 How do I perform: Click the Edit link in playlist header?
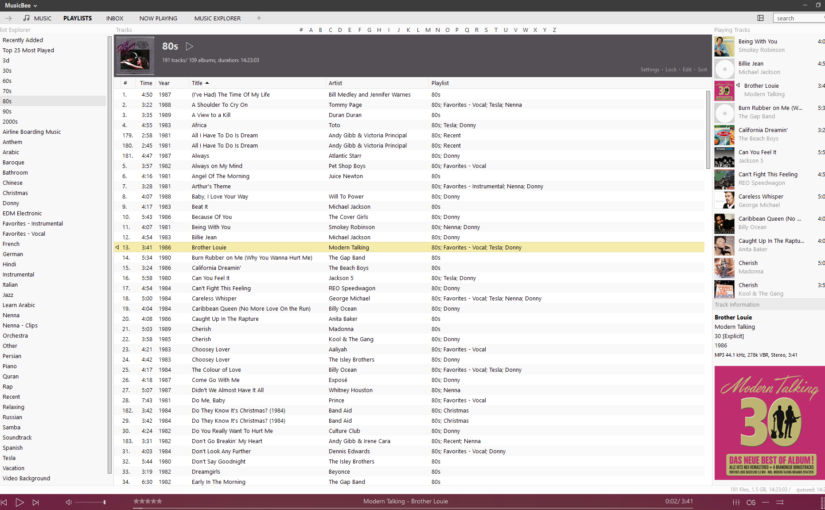687,69
